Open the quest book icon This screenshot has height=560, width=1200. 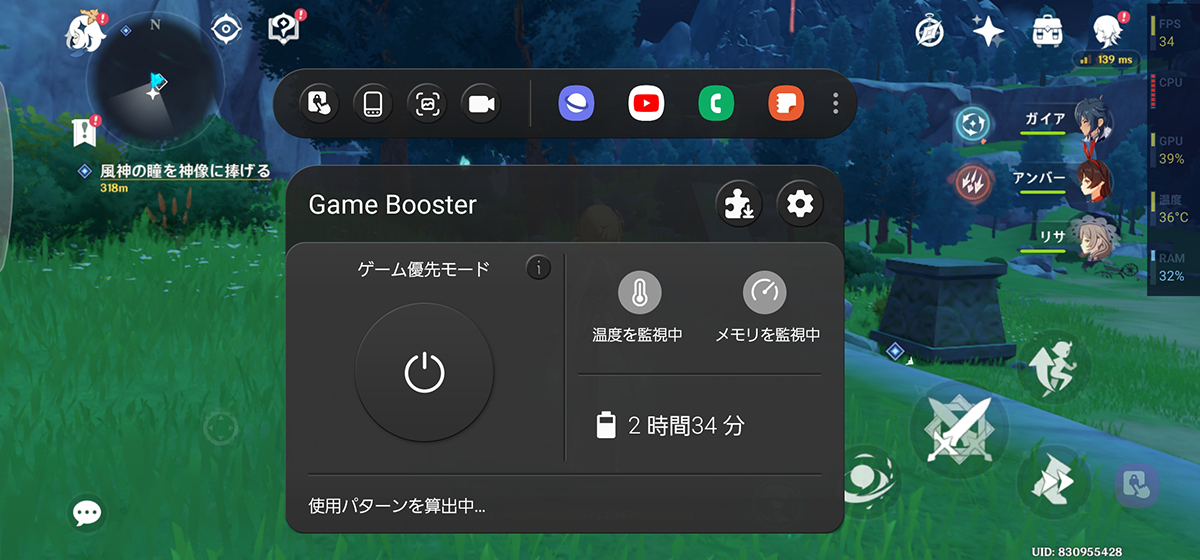click(x=285, y=29)
